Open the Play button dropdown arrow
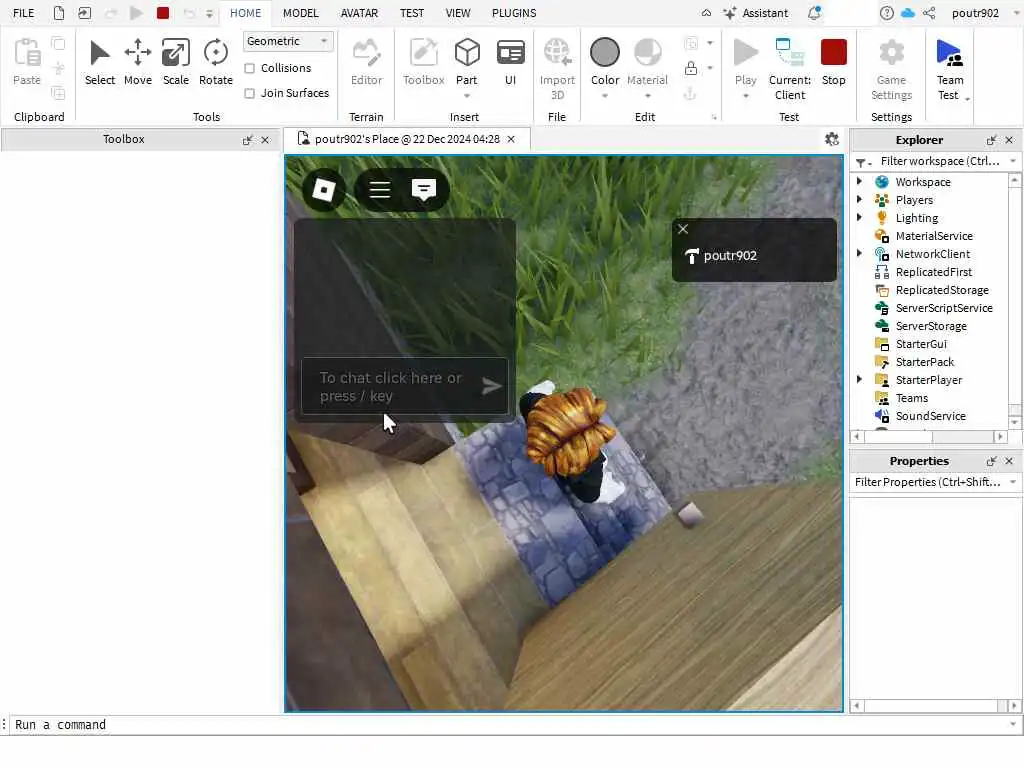The width and height of the screenshot is (1024, 768). click(x=745, y=97)
